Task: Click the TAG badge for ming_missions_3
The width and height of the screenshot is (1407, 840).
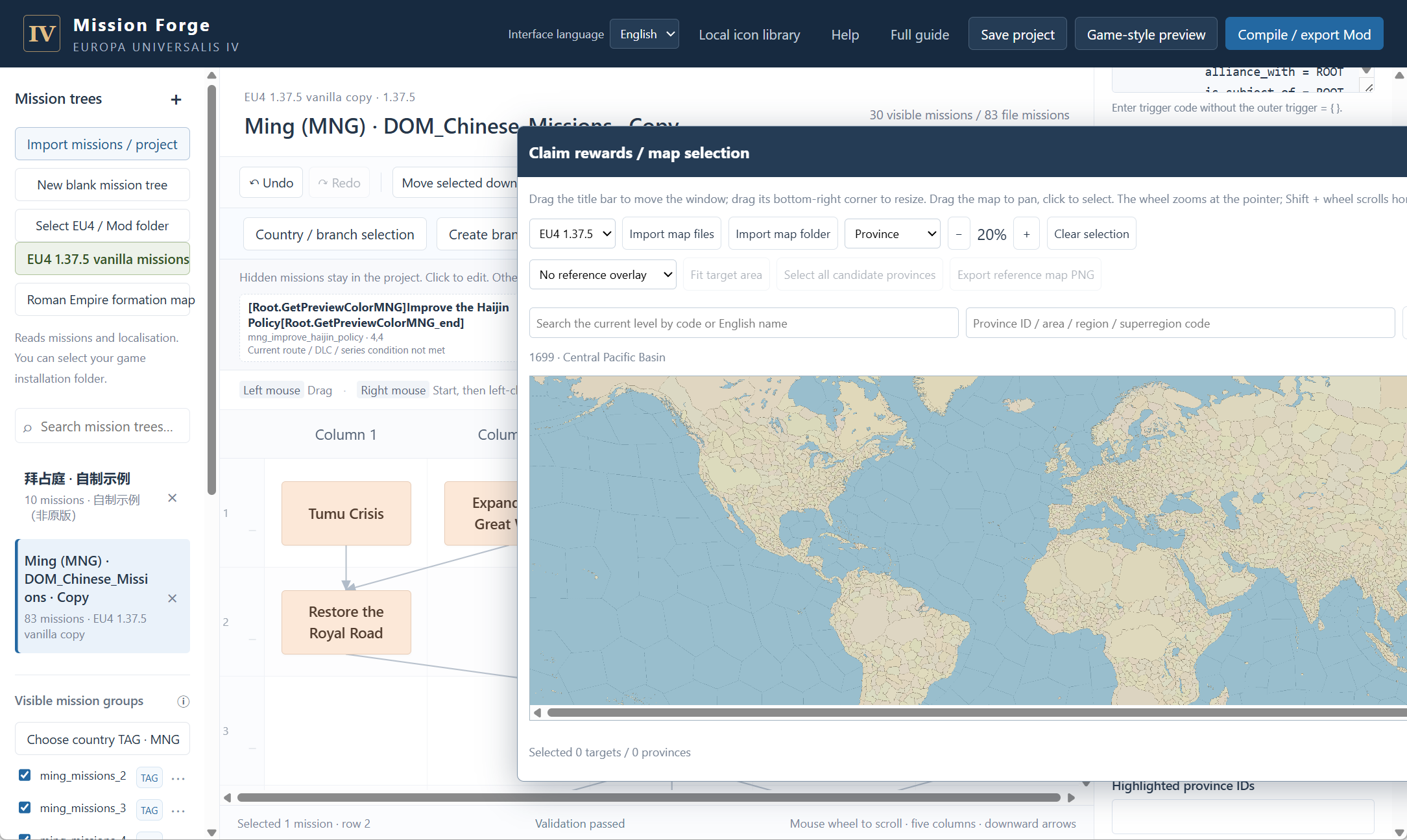Action: [x=149, y=810]
